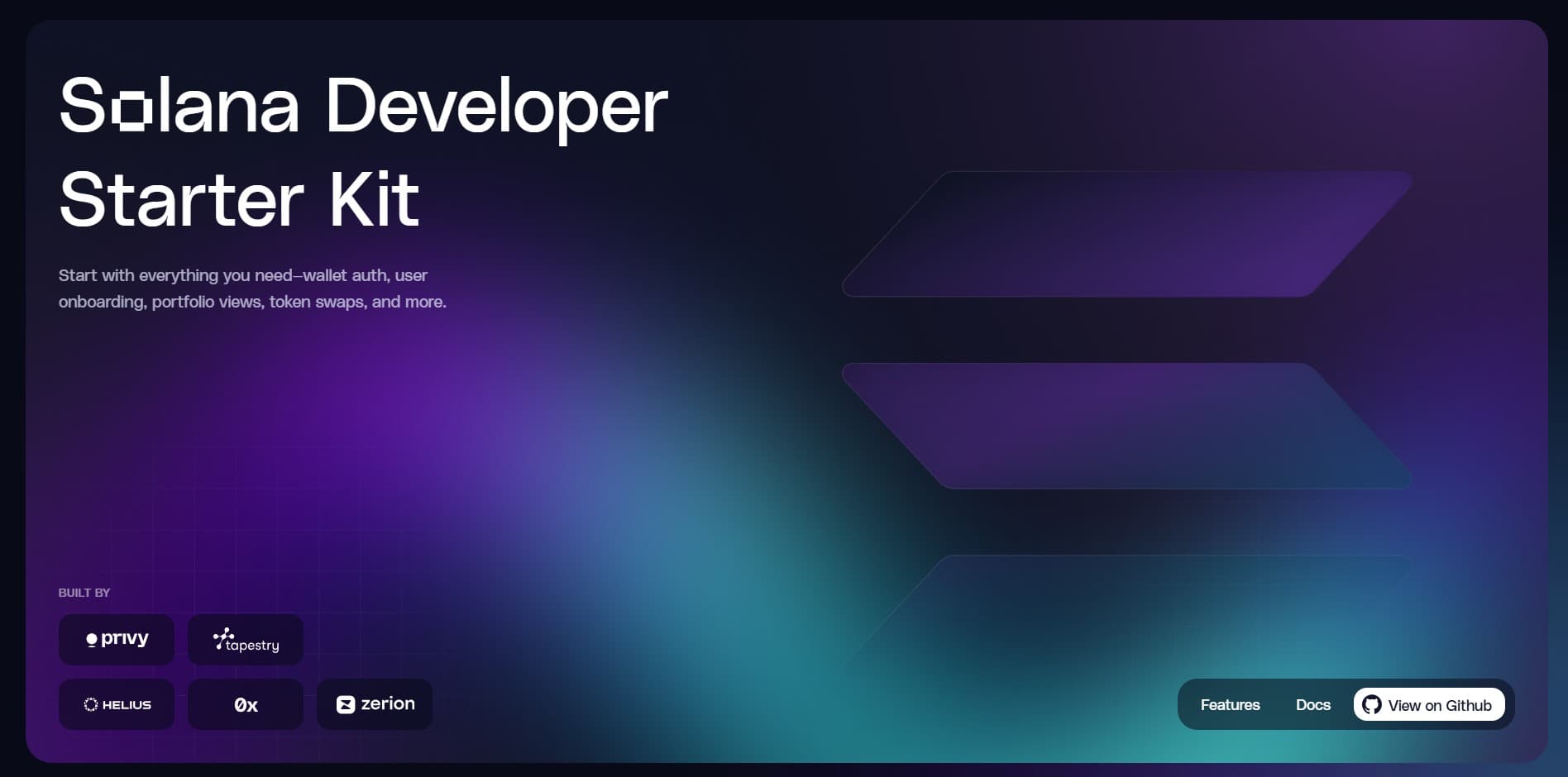This screenshot has width=1568, height=777.
Task: Click the Helius dotted ring icon
Action: (91, 705)
